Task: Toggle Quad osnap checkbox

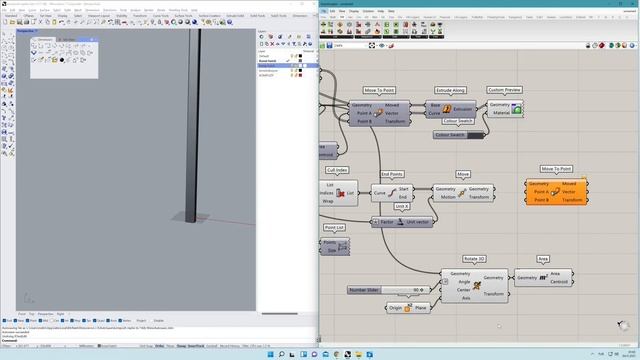Action: point(94,321)
